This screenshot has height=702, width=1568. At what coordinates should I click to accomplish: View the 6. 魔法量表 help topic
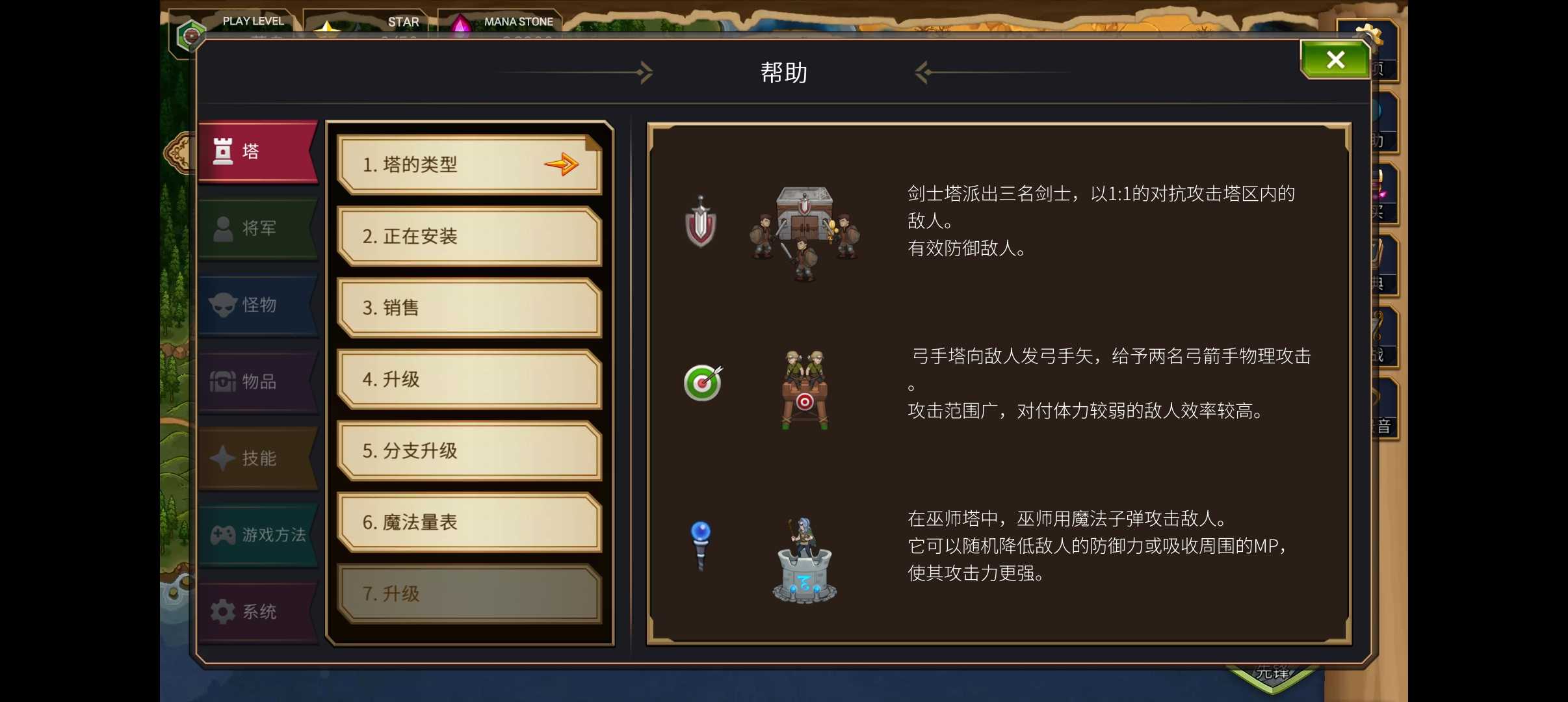click(x=469, y=523)
